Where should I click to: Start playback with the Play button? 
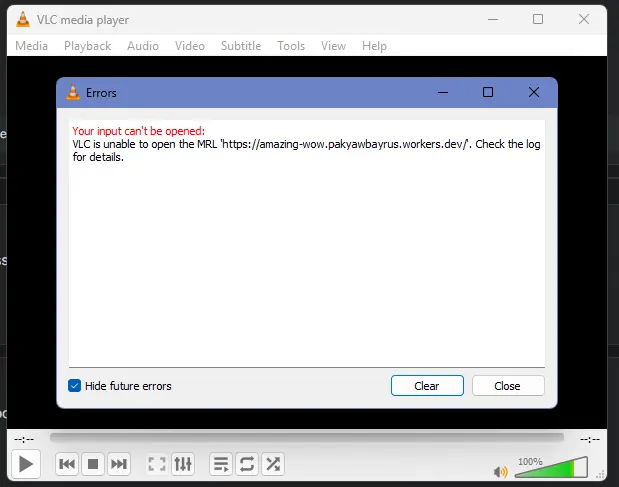(25, 464)
